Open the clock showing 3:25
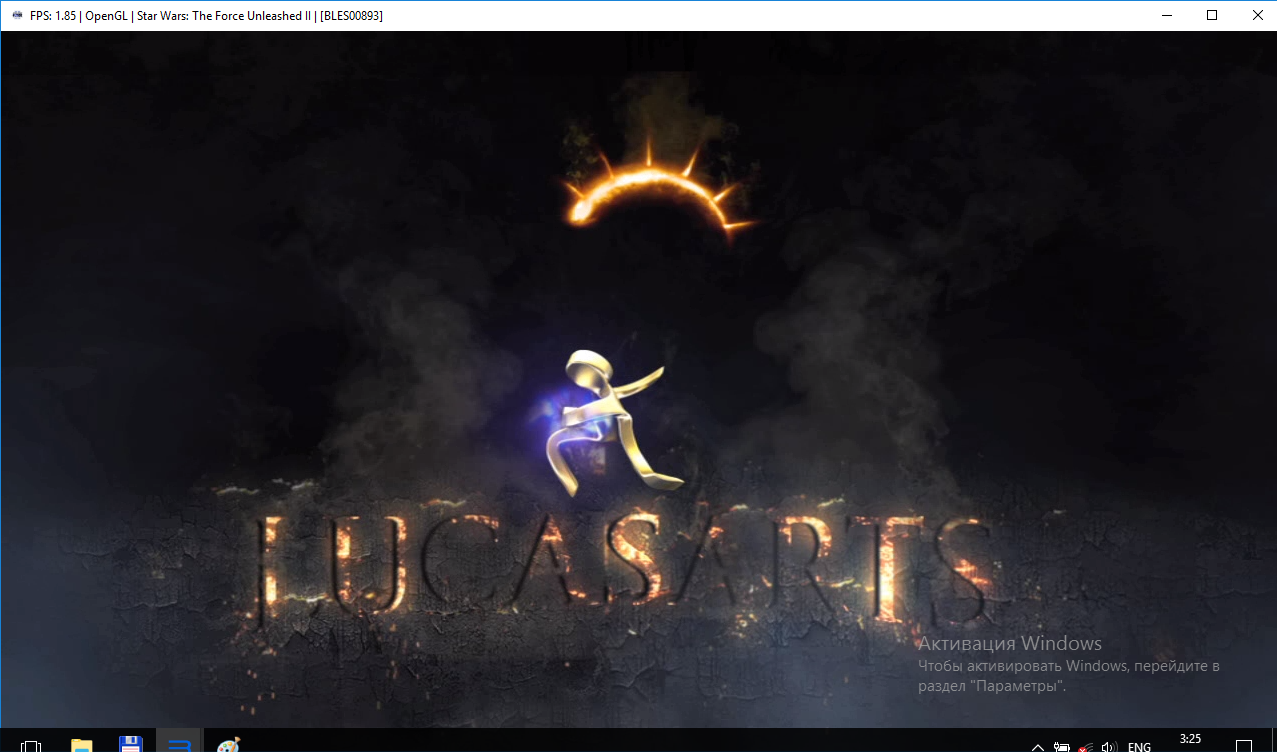The image size is (1277, 752). [1190, 740]
